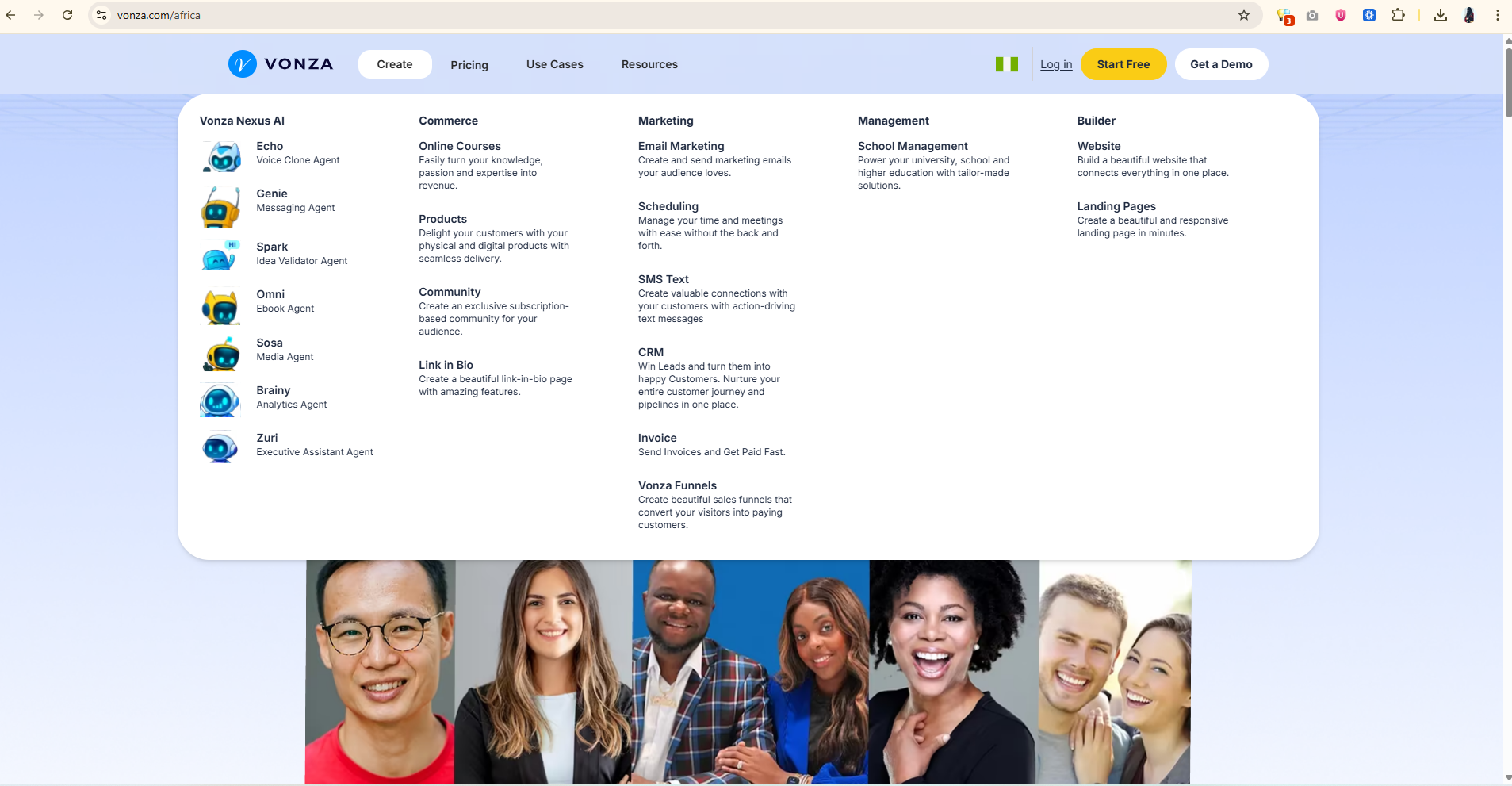Open the Use Cases menu
1512x786 pixels.
[555, 64]
